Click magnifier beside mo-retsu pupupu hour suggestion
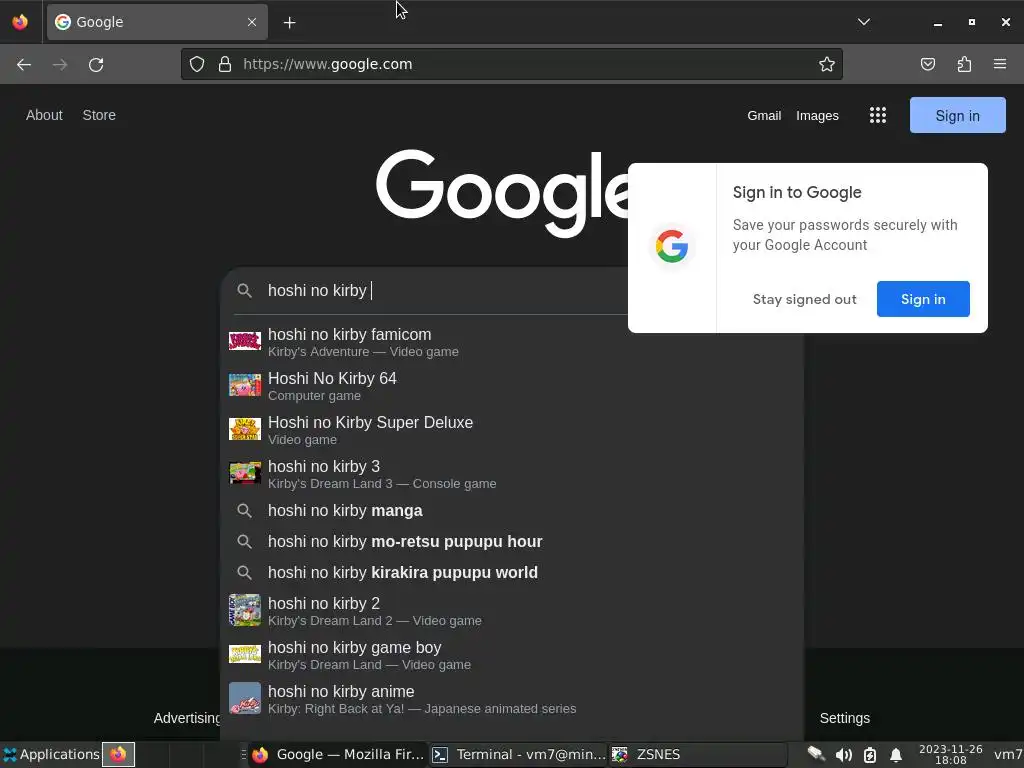 [x=244, y=541]
